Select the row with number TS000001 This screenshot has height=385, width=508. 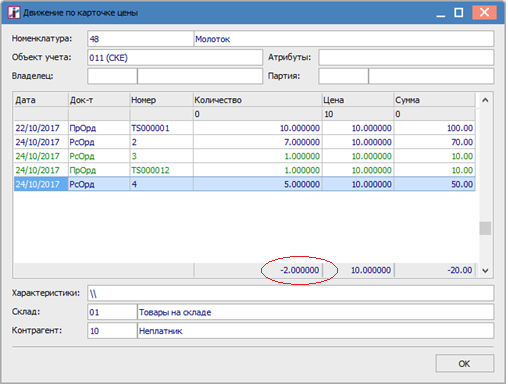tap(245, 128)
